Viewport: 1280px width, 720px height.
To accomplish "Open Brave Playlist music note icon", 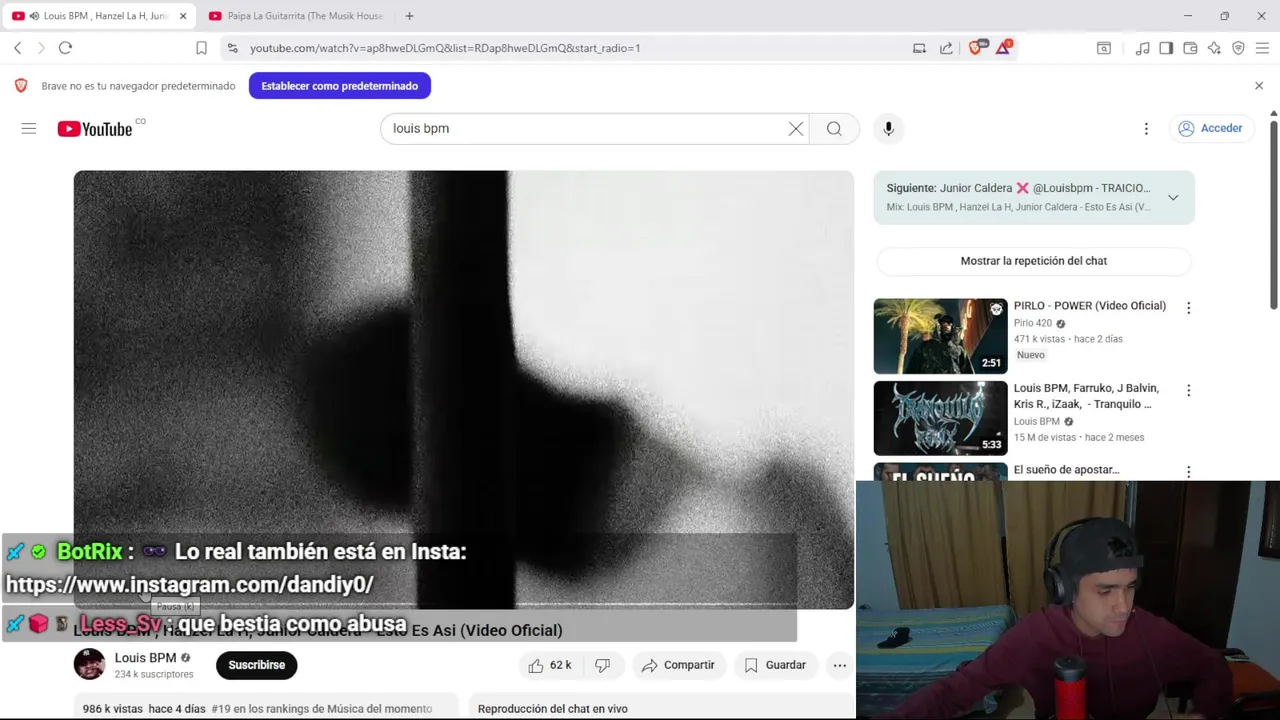I will click(x=1142, y=48).
